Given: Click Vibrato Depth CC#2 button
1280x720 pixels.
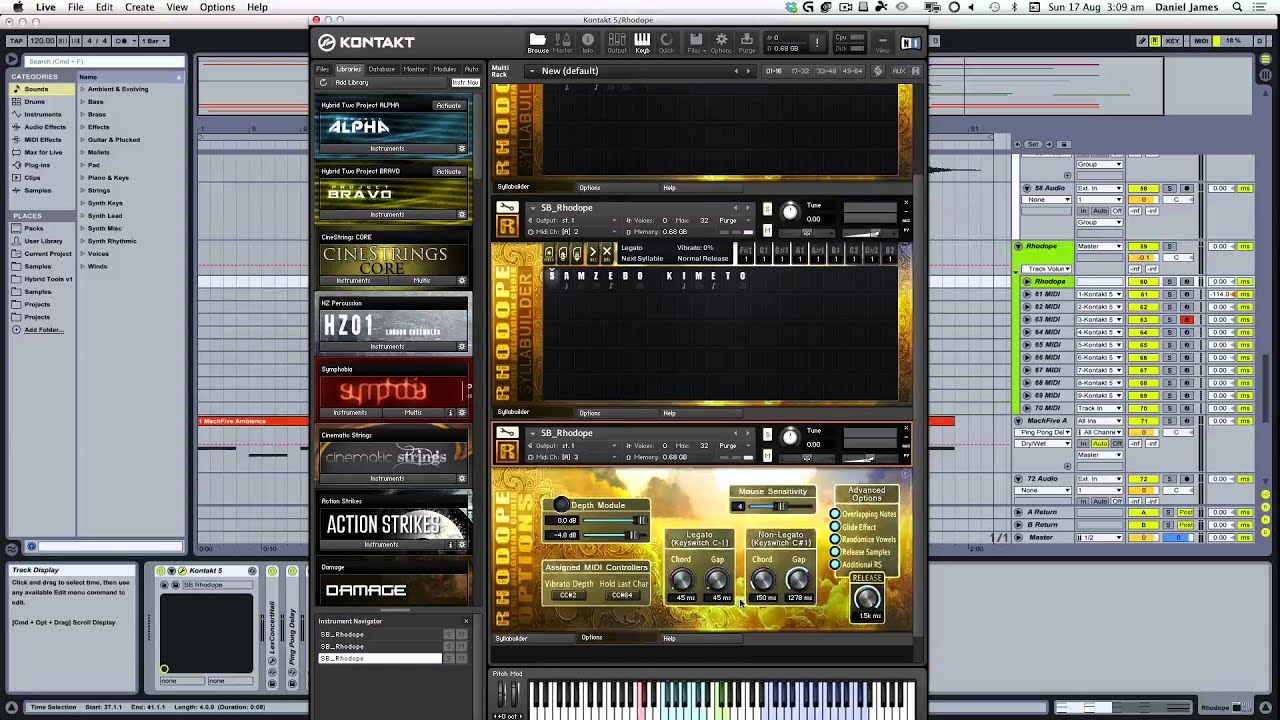Looking at the screenshot, I should coord(568,596).
